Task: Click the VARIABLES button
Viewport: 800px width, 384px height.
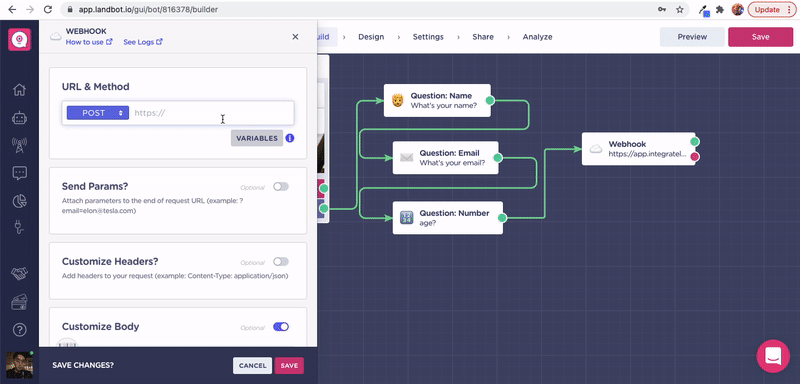Action: coord(257,138)
